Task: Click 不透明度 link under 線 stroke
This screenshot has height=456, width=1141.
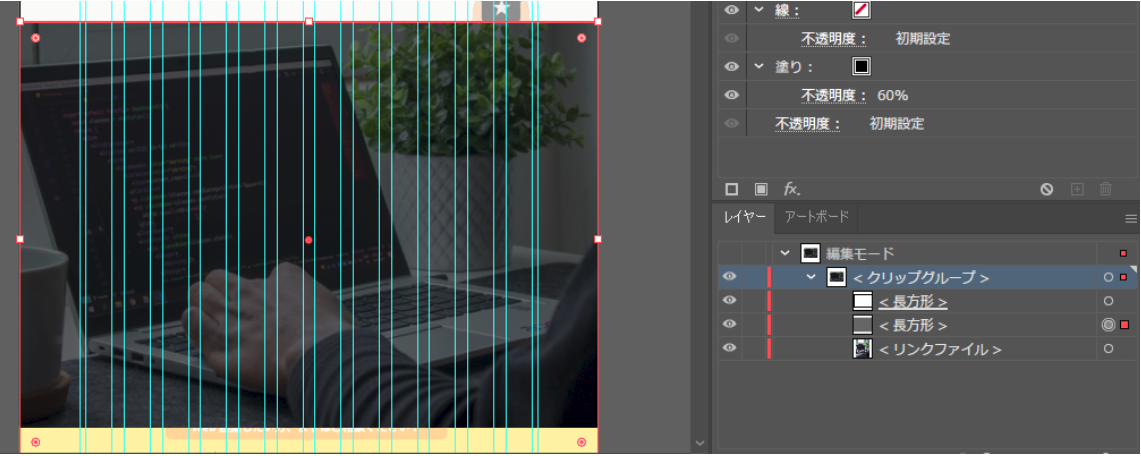Action: click(x=834, y=39)
